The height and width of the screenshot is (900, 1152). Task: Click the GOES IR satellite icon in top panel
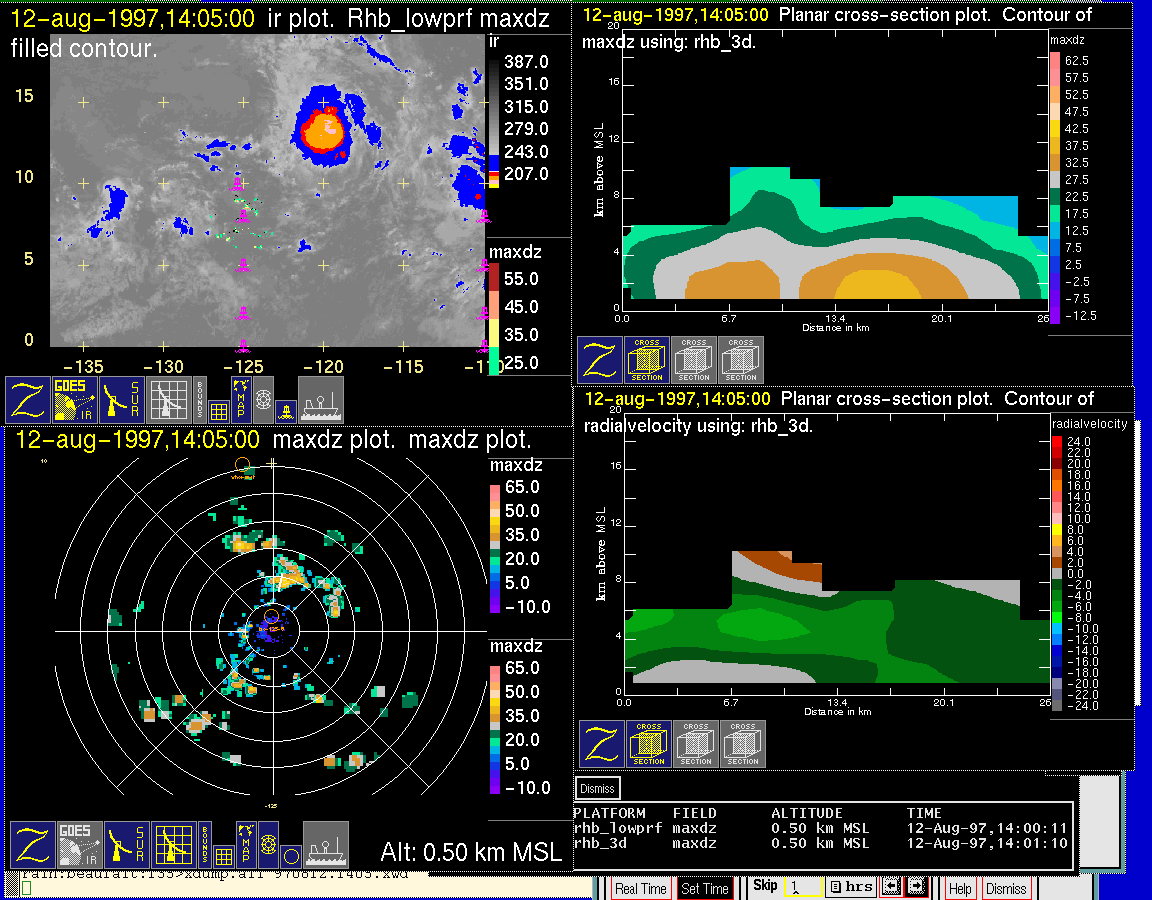(75, 400)
